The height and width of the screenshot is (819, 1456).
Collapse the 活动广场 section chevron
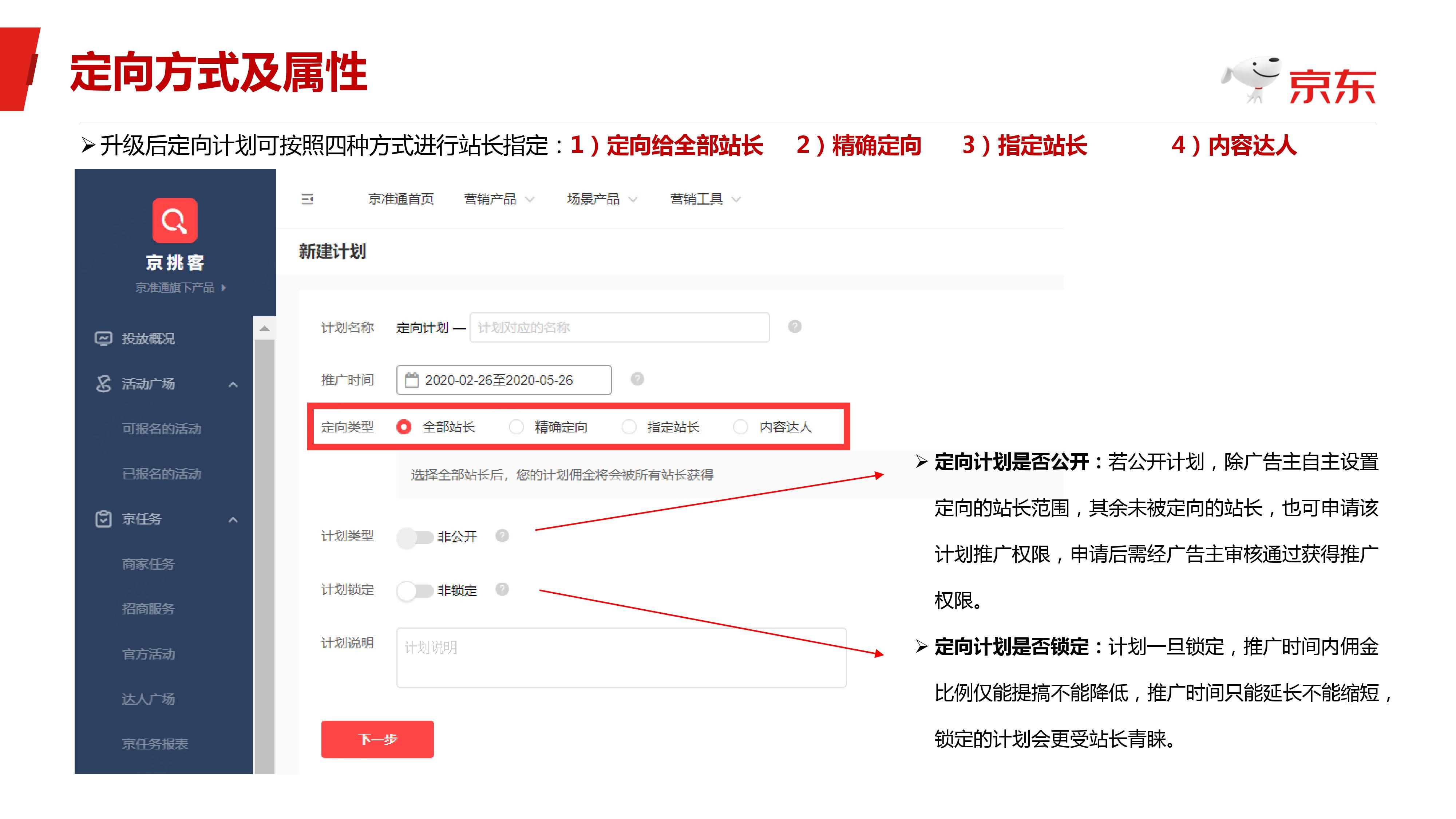tap(233, 384)
